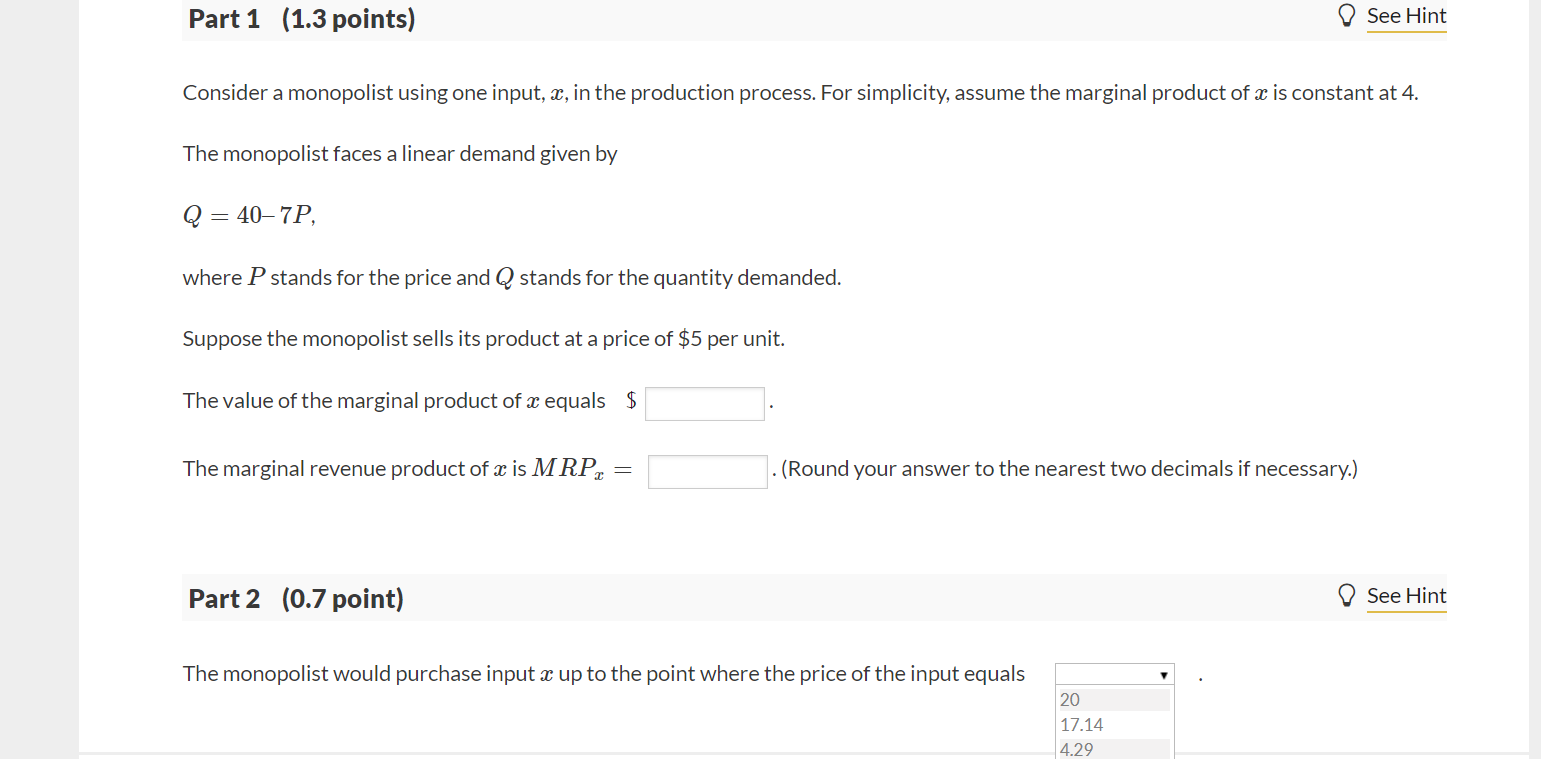Open See Hint for Part 1
The image size is (1541, 759).
[1406, 16]
